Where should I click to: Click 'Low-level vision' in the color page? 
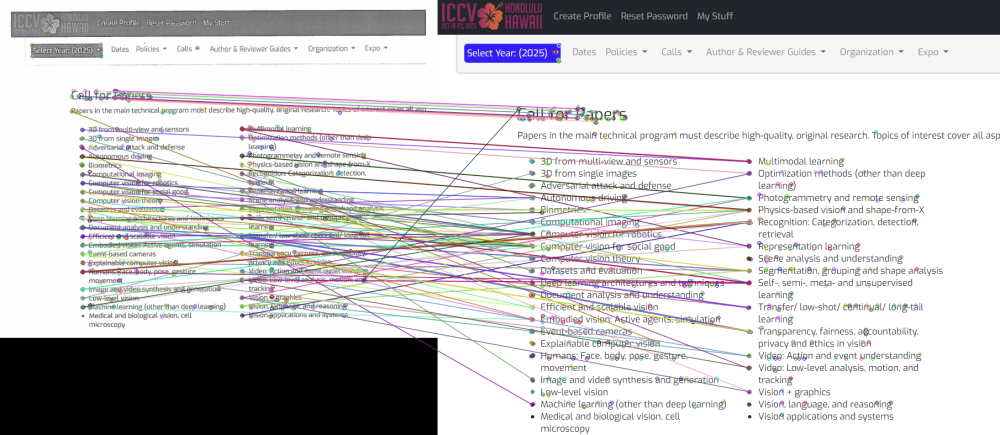(x=574, y=392)
